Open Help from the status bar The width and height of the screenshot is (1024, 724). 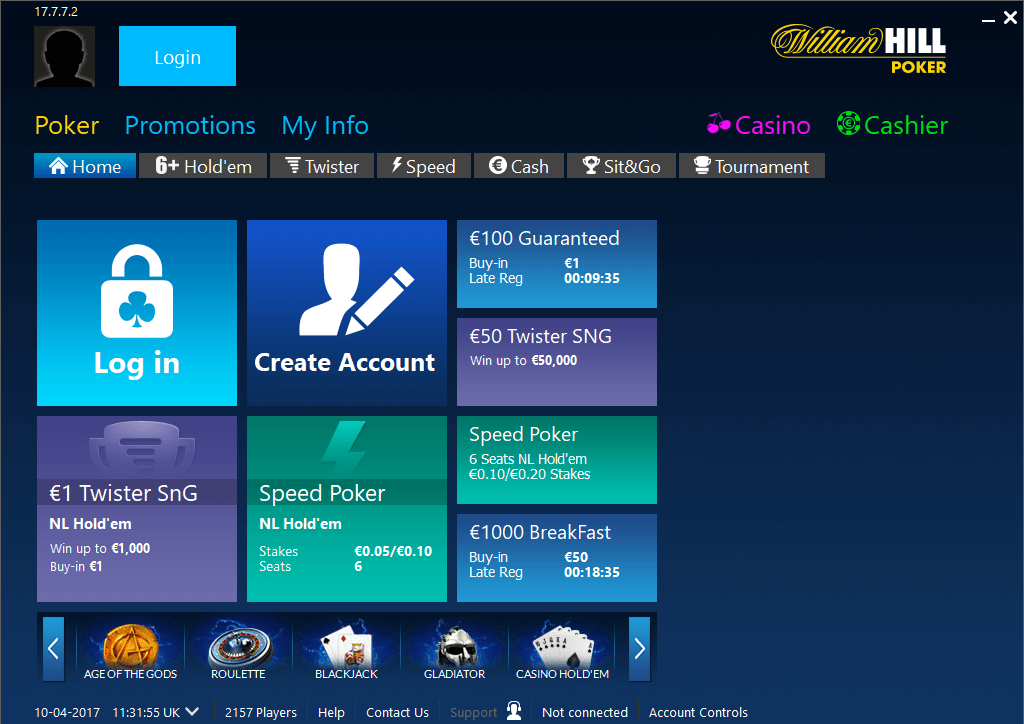click(x=331, y=712)
